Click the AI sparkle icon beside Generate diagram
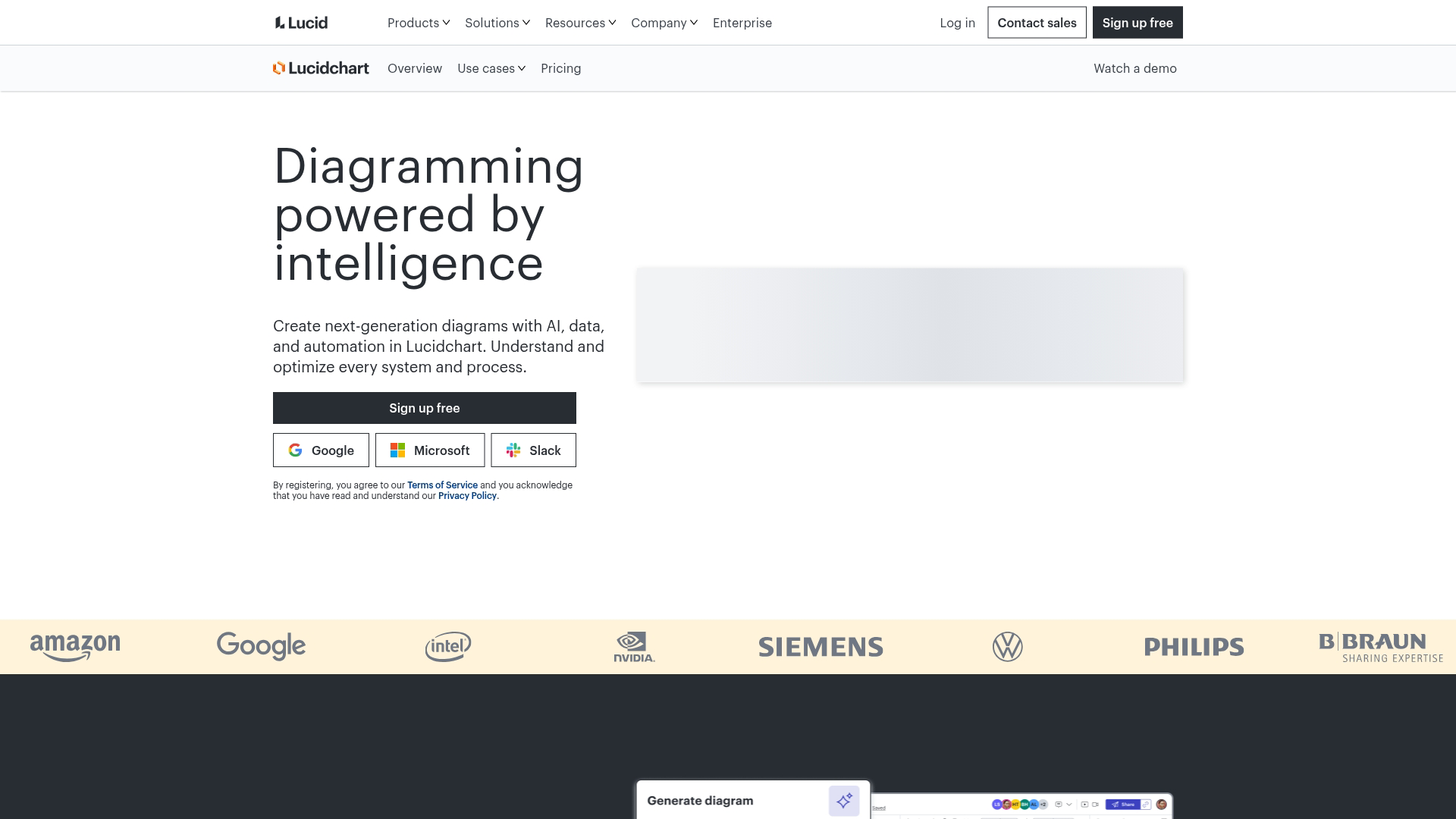 pyautogui.click(x=844, y=801)
